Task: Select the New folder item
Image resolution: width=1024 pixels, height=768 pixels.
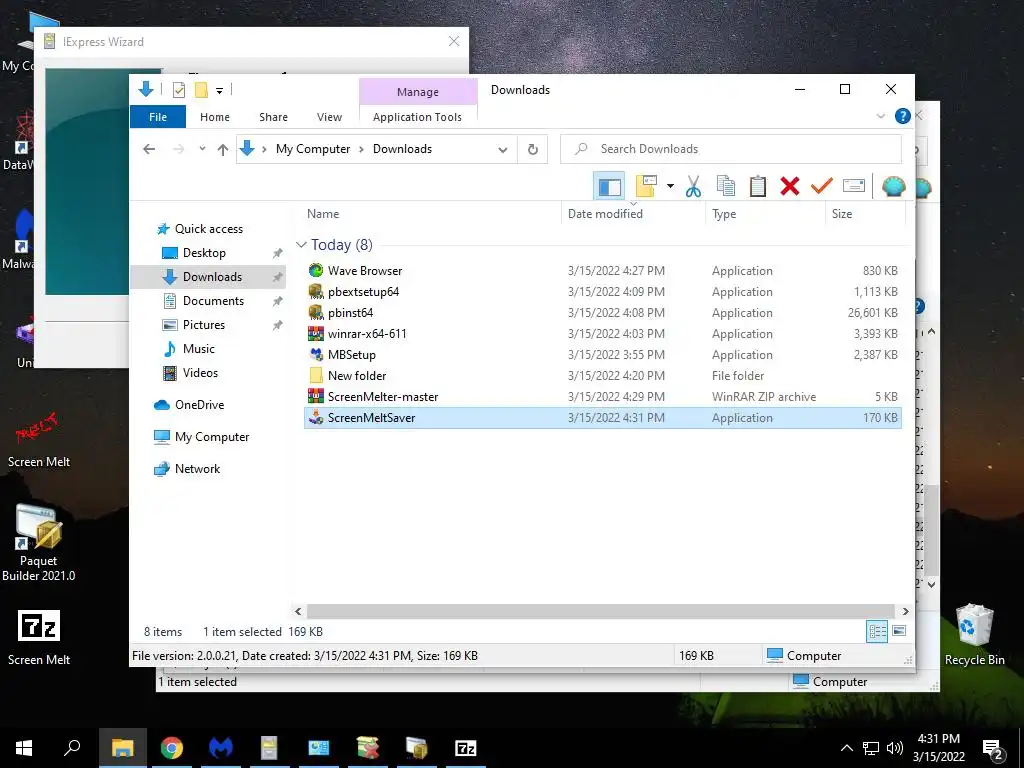Action: click(x=603, y=376)
